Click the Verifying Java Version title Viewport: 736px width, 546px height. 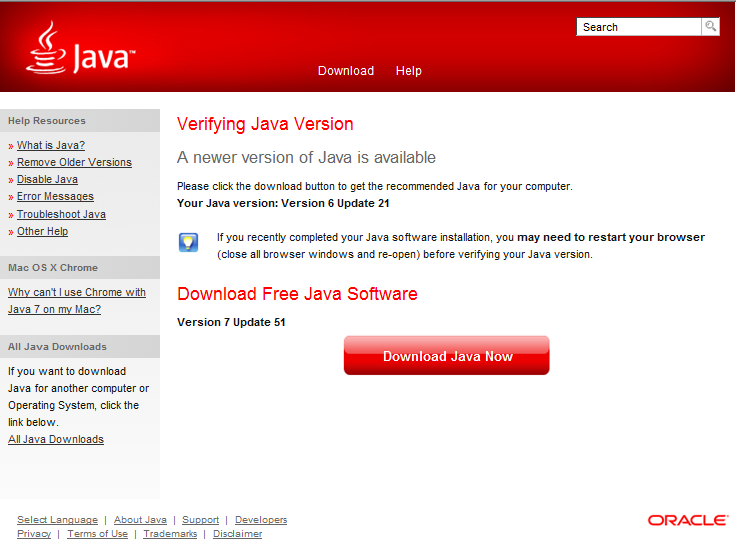[x=265, y=124]
